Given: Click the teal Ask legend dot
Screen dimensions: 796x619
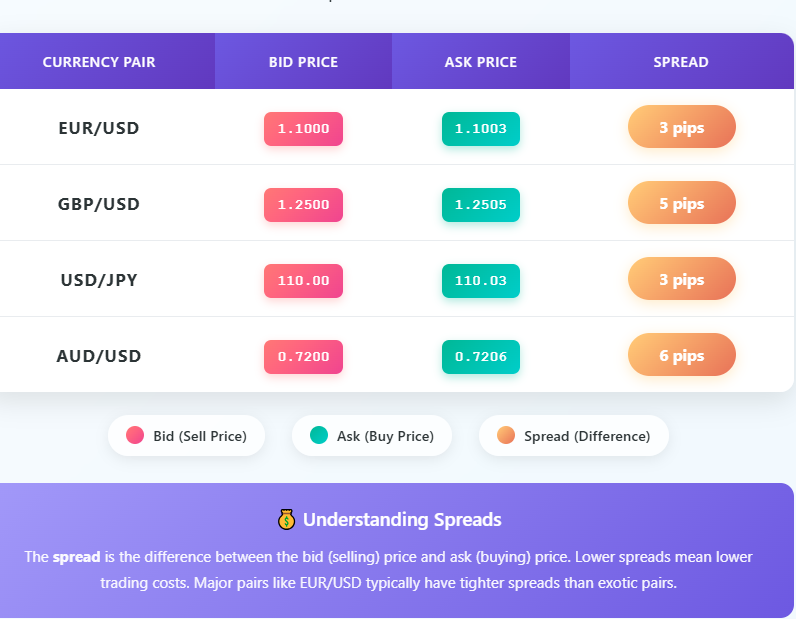Looking at the screenshot, I should point(319,436).
